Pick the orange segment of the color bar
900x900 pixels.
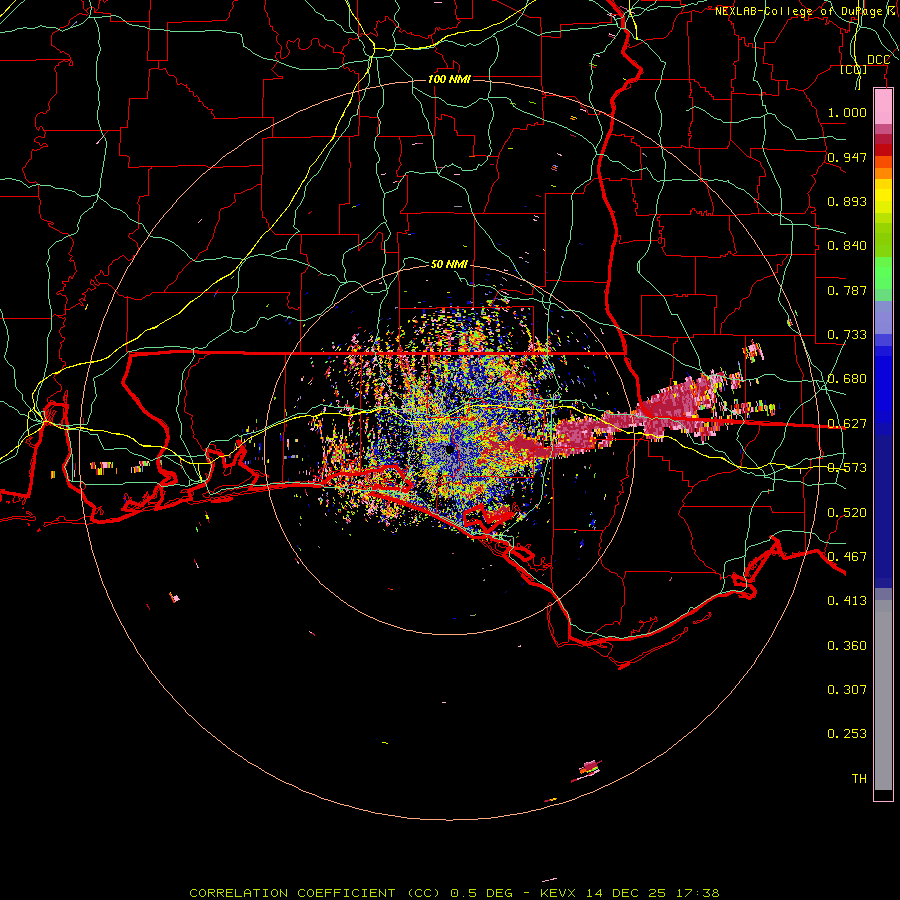click(x=883, y=173)
